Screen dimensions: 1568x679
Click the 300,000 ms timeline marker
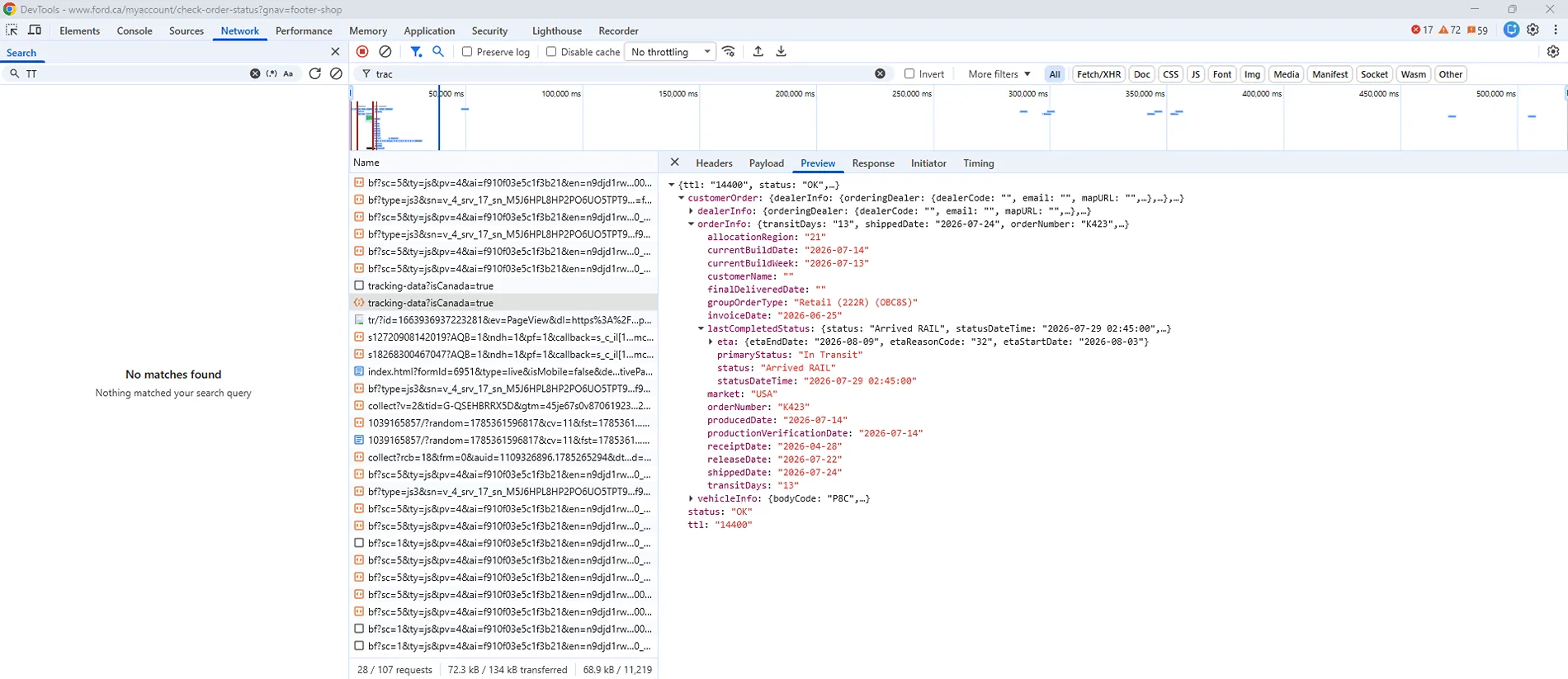coord(1027,93)
